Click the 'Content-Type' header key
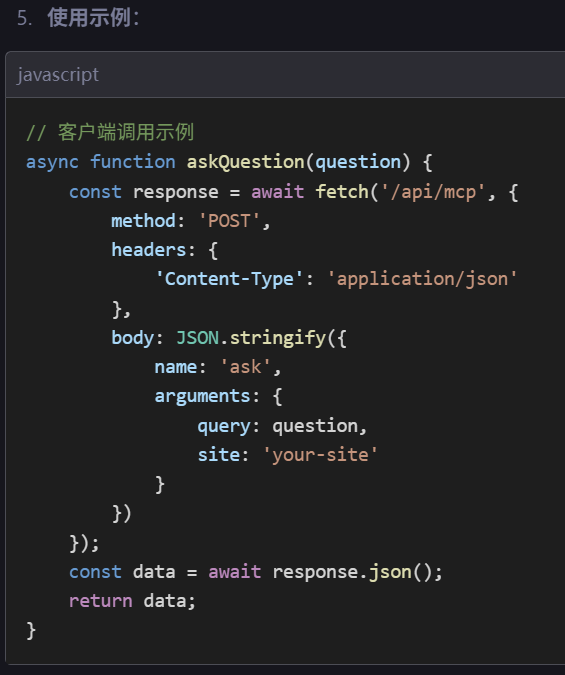The width and height of the screenshot is (565, 675). [229, 279]
